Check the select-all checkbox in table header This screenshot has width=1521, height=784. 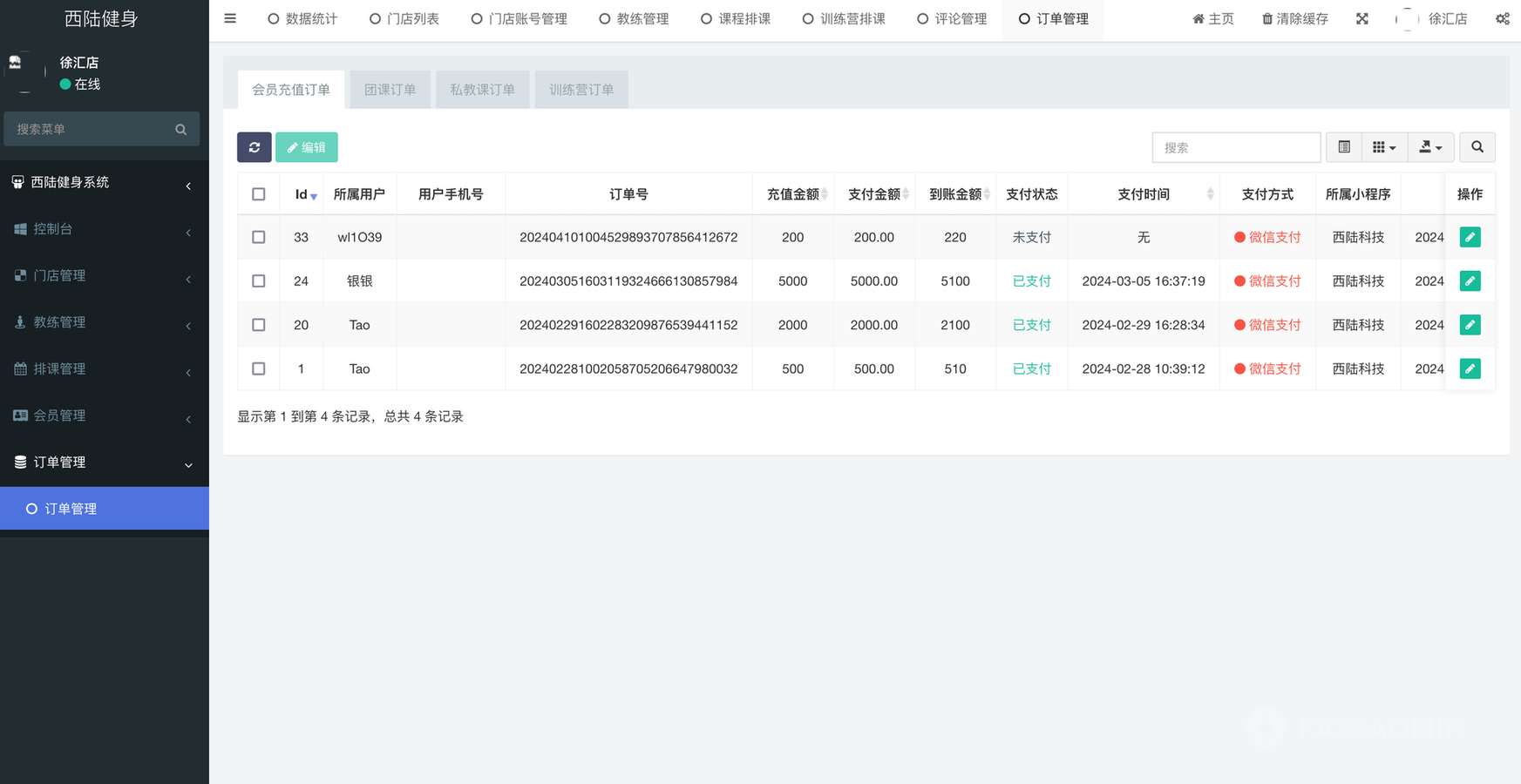coord(259,194)
